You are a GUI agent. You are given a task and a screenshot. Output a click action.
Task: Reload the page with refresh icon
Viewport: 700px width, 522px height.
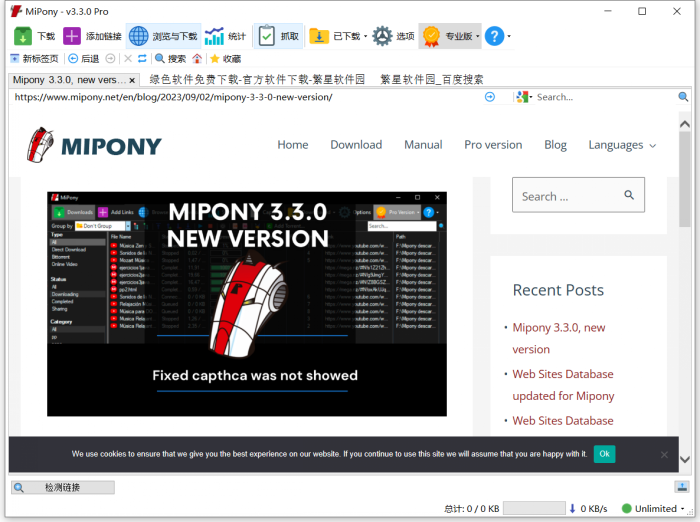[142, 58]
